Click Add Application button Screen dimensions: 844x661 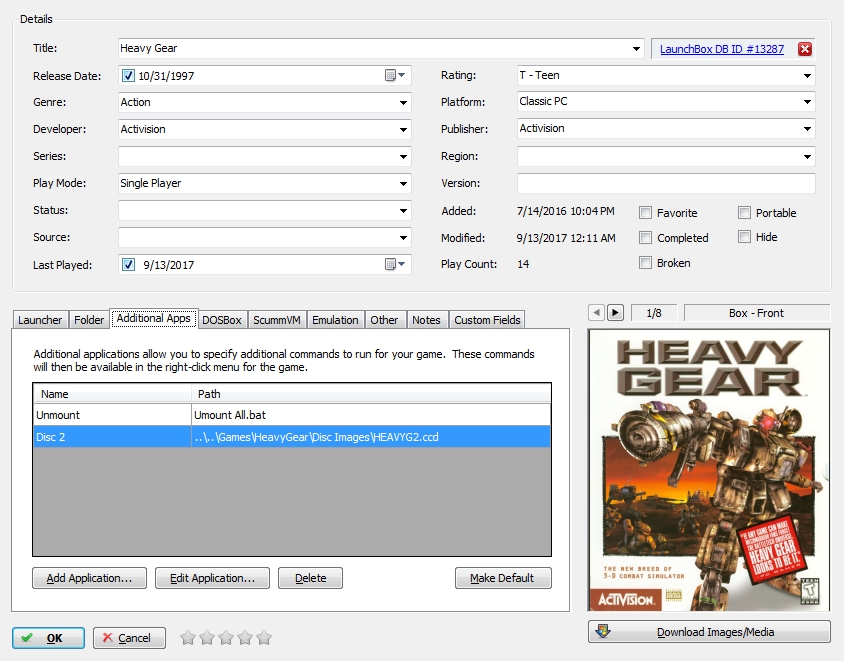coord(89,578)
